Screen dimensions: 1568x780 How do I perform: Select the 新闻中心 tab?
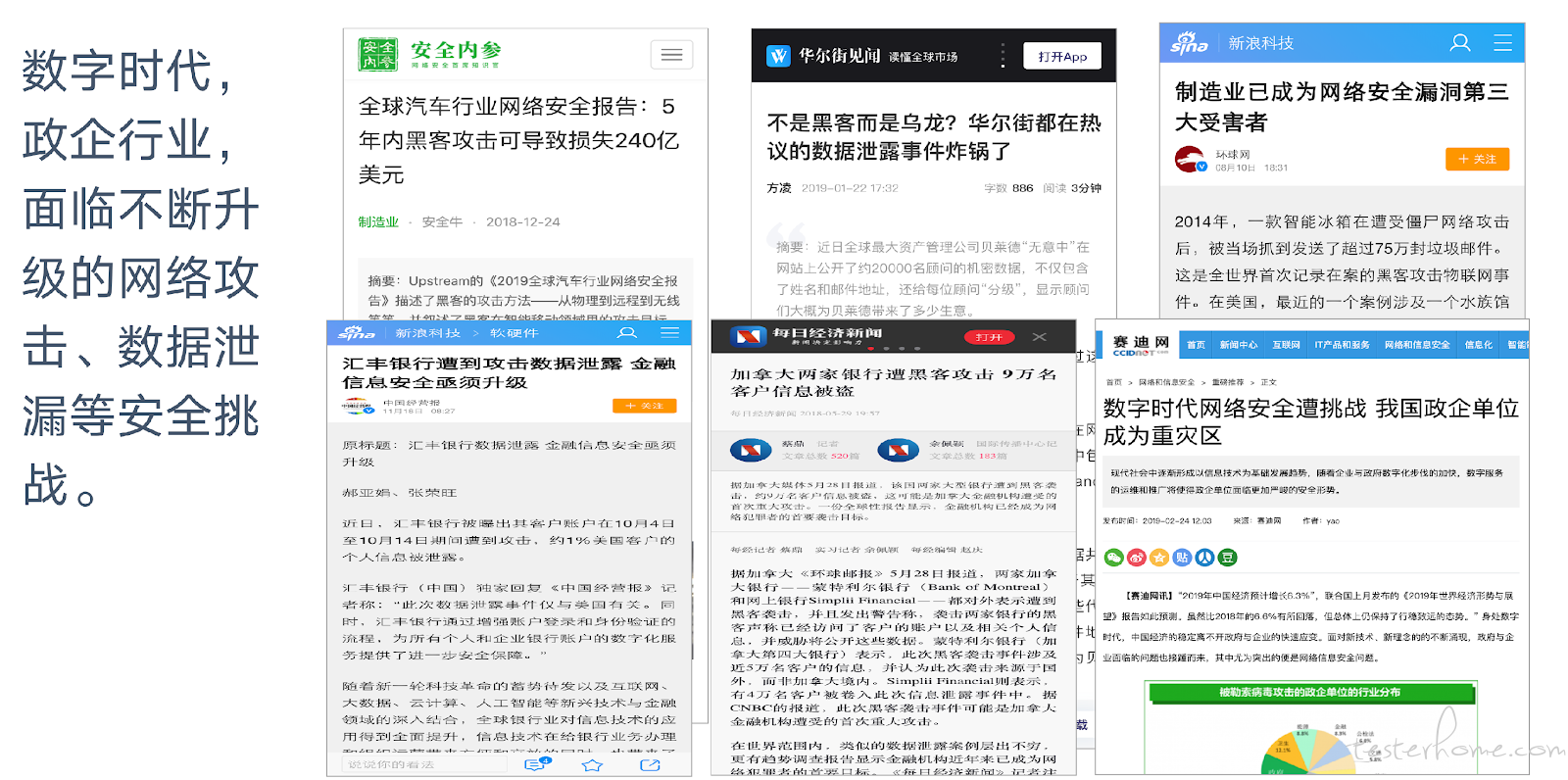pos(1238,345)
